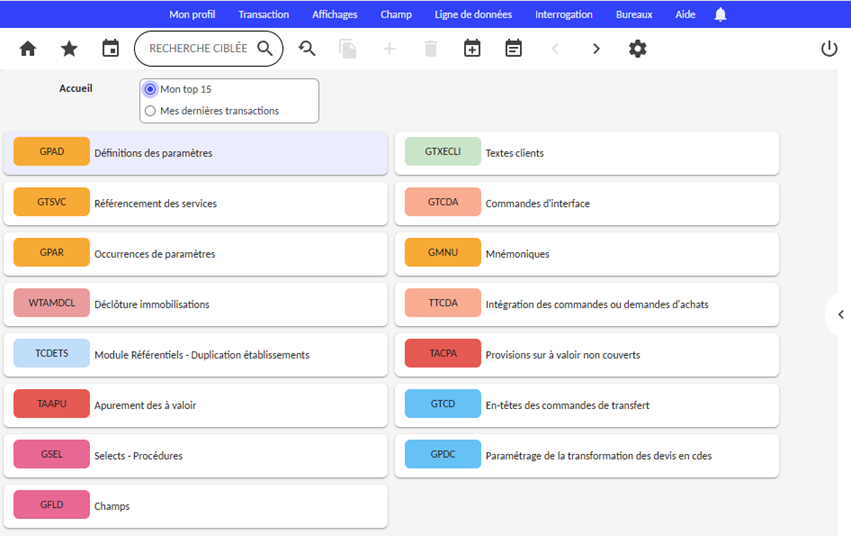Open the Affichages menu
851x536 pixels.
click(334, 14)
